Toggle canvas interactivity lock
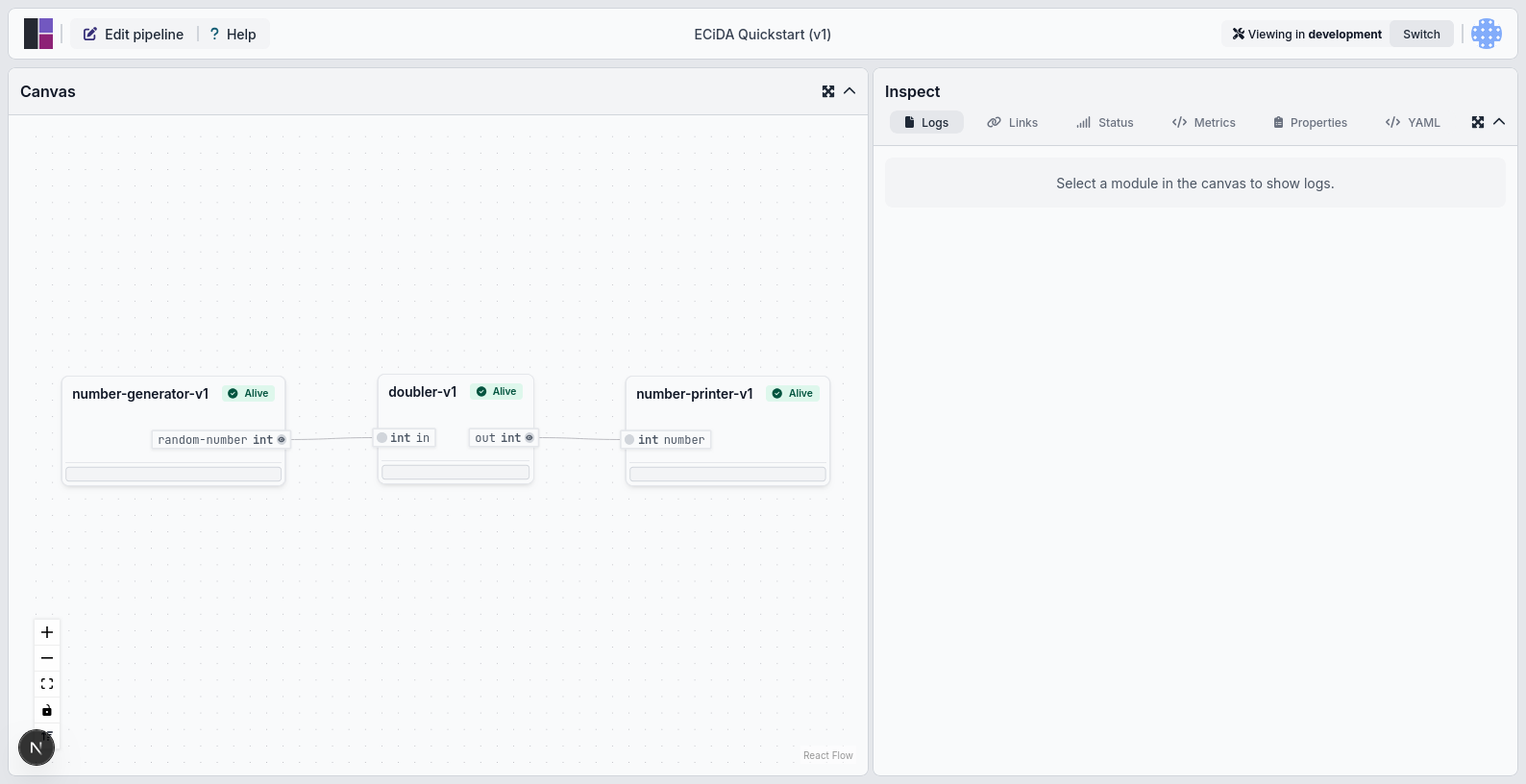1526x784 pixels. pyautogui.click(x=47, y=710)
